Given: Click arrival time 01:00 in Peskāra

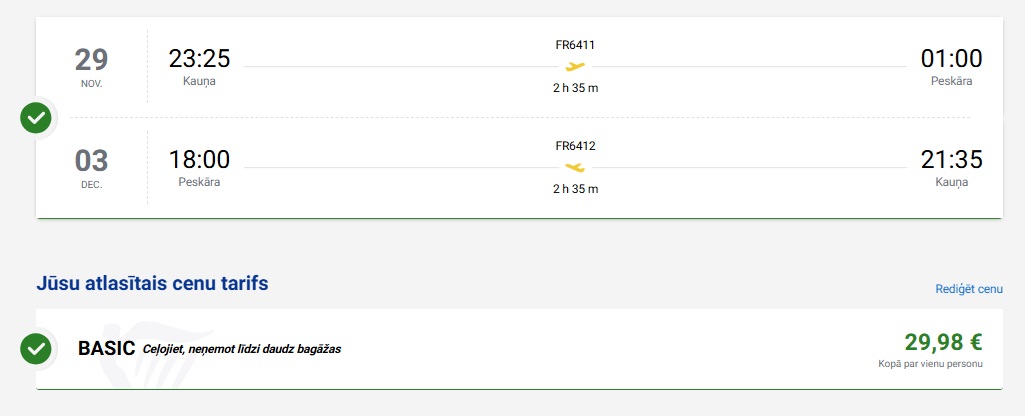Looking at the screenshot, I should pyautogui.click(x=951, y=59).
